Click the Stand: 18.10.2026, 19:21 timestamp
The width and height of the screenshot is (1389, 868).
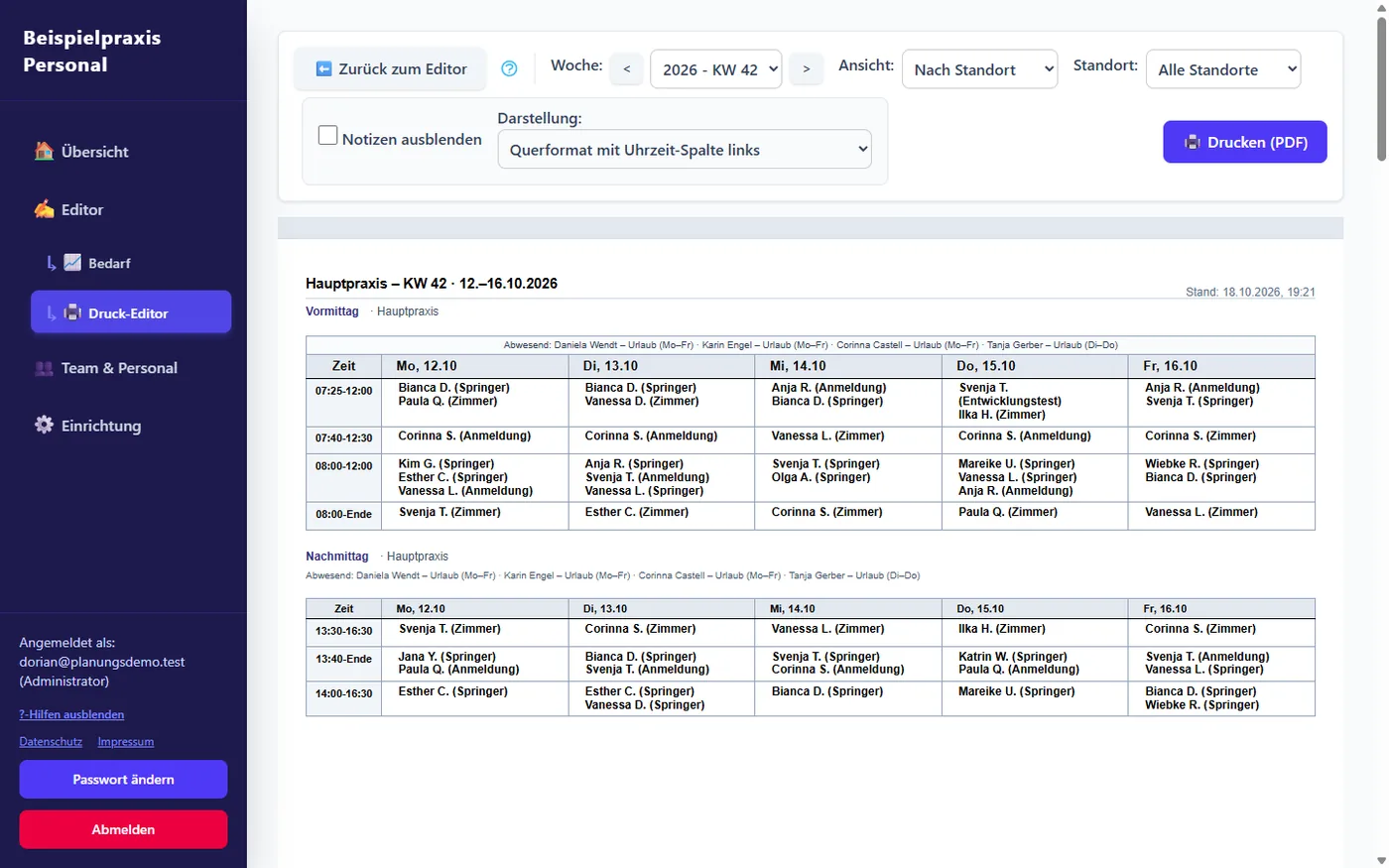coord(1250,292)
